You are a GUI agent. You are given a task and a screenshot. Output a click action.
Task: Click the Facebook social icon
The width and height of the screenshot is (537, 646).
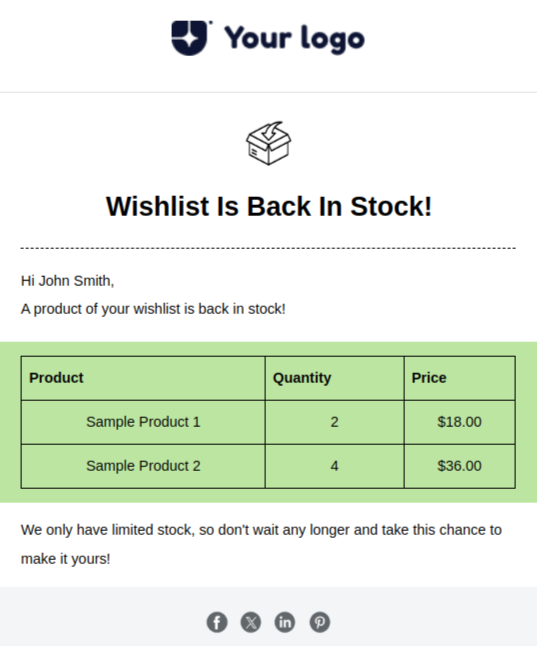tap(217, 622)
